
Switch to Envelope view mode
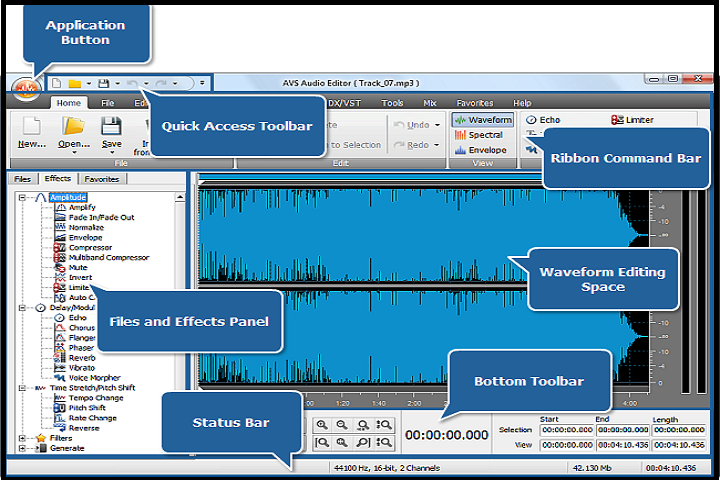[482, 150]
